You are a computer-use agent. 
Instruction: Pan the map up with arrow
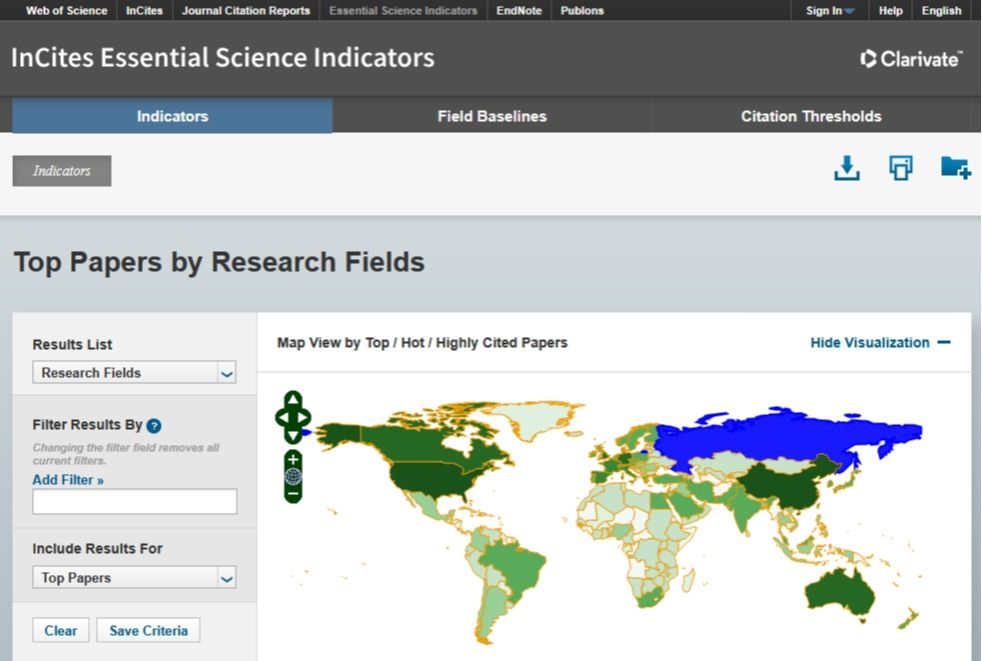pos(293,400)
